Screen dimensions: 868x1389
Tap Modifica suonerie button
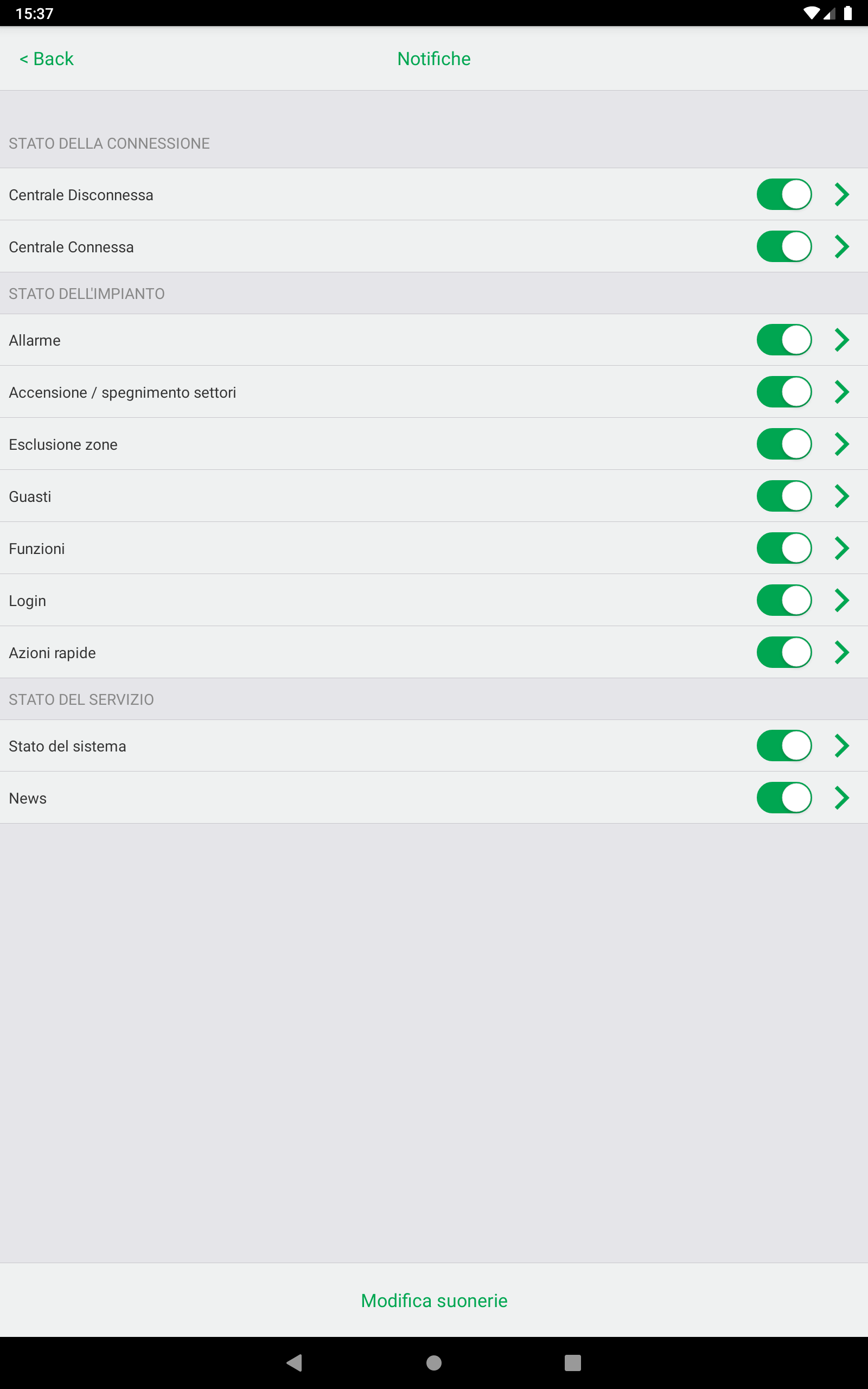coord(434,1301)
